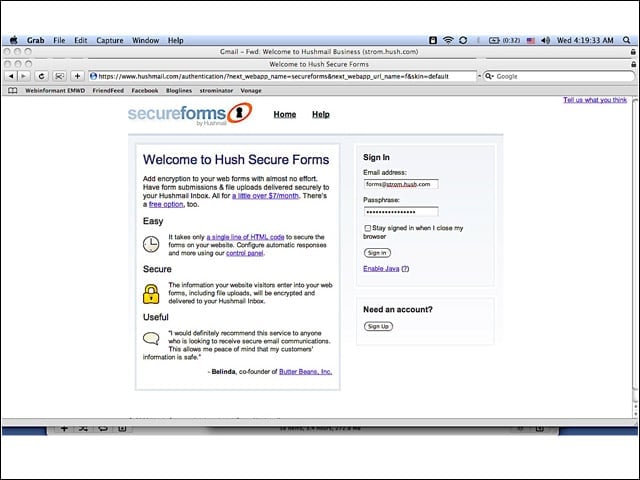Viewport: 640px width, 480px height.
Task: Click the Passphrase field
Action: tap(401, 211)
